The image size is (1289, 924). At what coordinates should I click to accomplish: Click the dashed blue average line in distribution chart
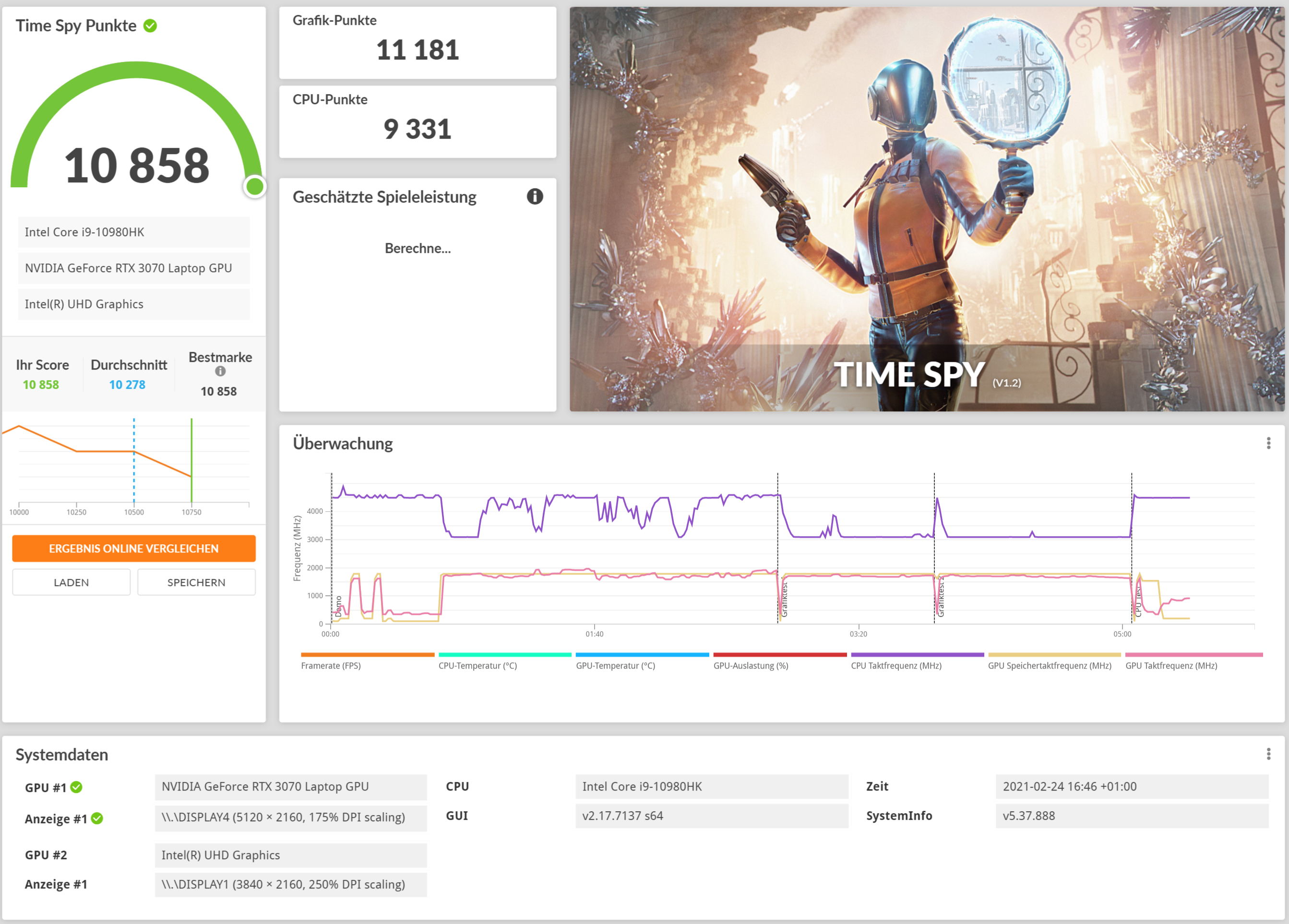134,460
